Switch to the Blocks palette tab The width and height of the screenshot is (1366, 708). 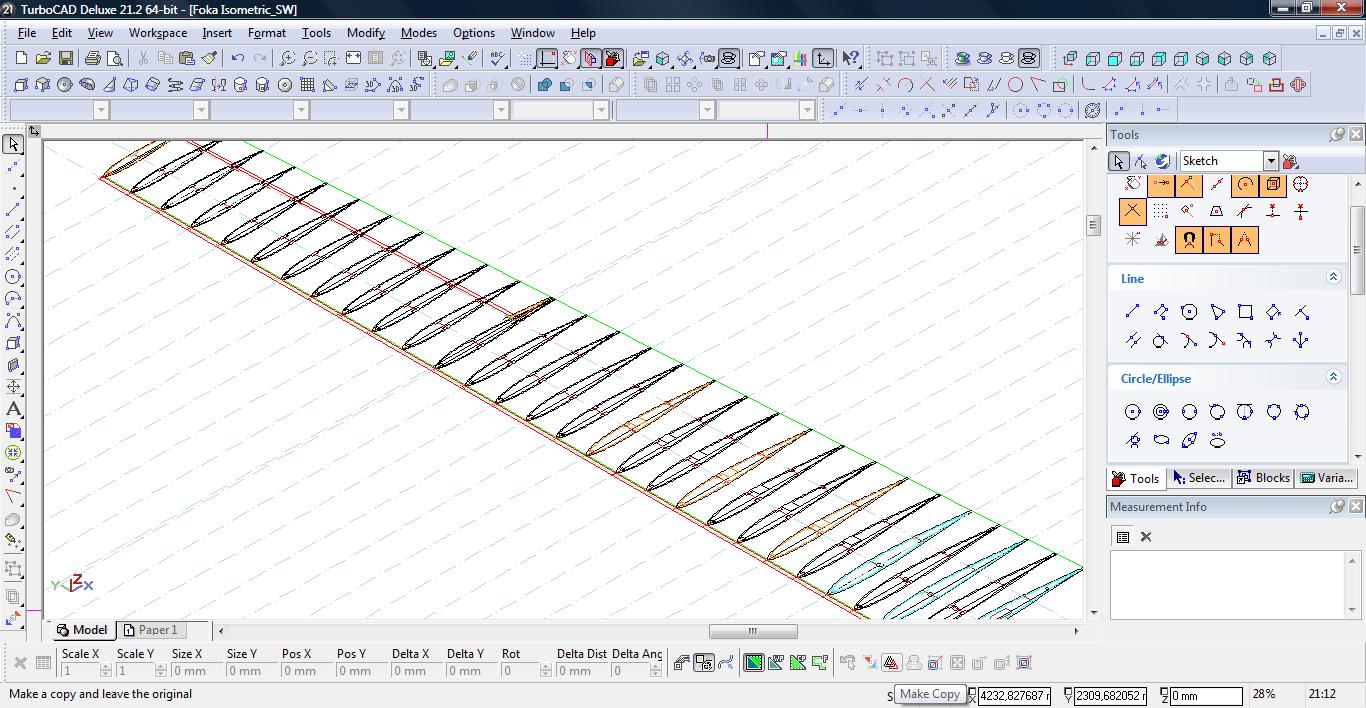pos(1263,478)
